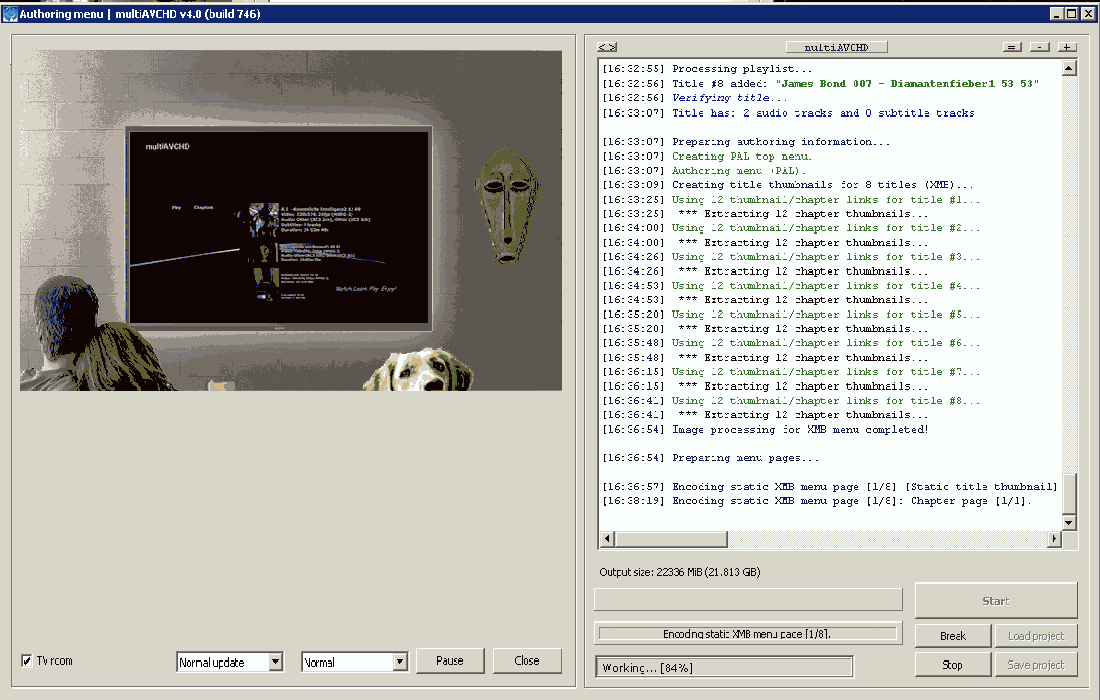The width and height of the screenshot is (1100, 700).
Task: Click the horizontal scrollbar left arrow
Action: (607, 540)
